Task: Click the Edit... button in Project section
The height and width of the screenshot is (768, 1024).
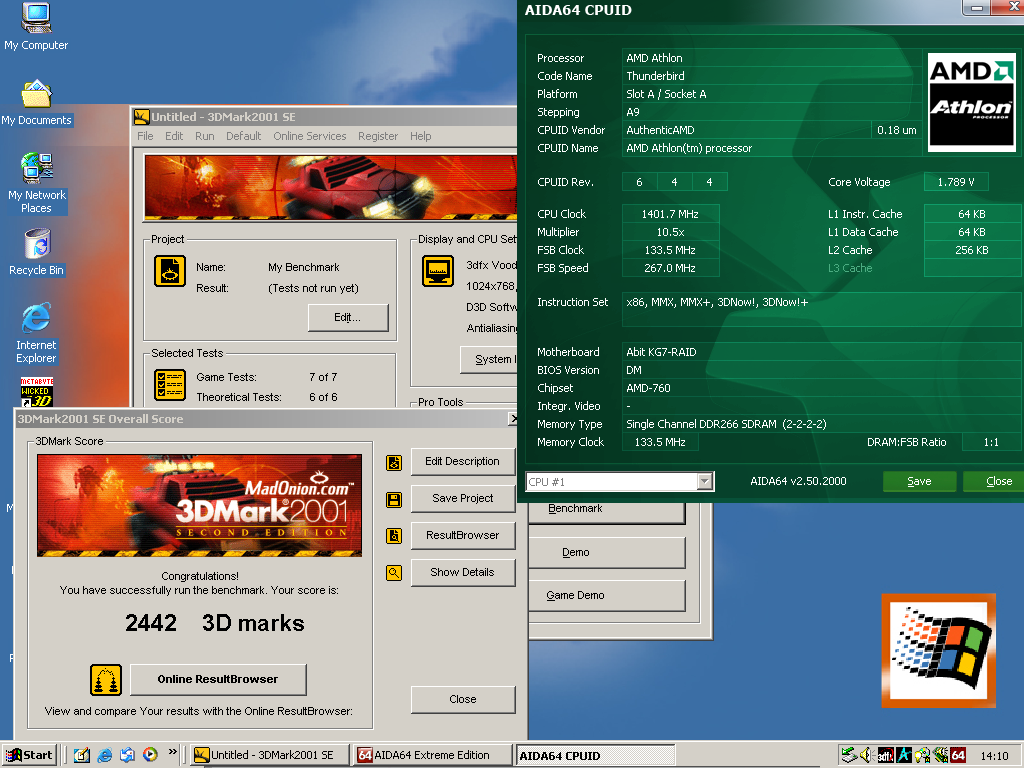Action: (348, 317)
